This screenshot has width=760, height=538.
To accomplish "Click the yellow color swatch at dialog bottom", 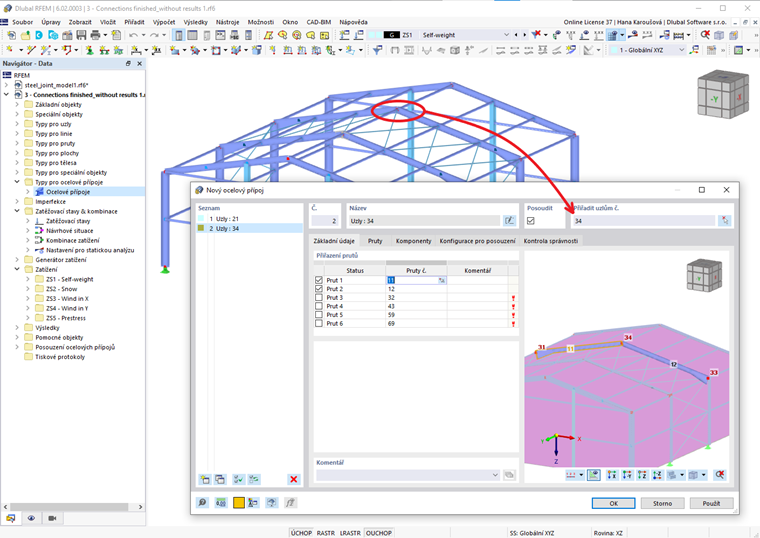I will [x=238, y=503].
